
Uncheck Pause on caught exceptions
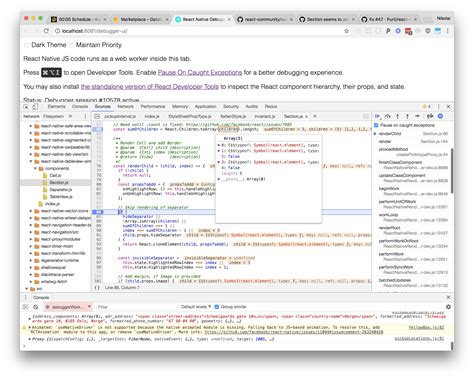pyautogui.click(x=376, y=125)
